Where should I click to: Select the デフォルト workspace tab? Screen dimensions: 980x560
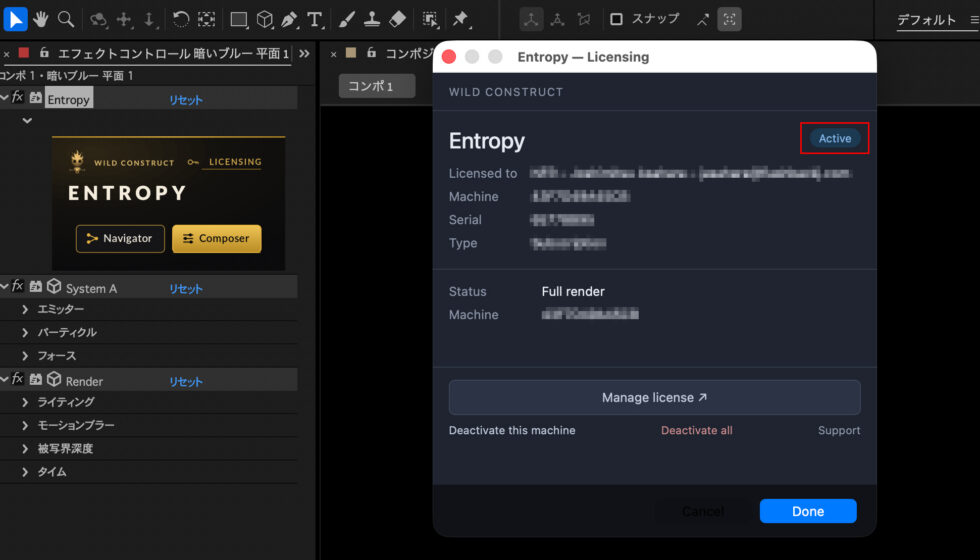926,20
